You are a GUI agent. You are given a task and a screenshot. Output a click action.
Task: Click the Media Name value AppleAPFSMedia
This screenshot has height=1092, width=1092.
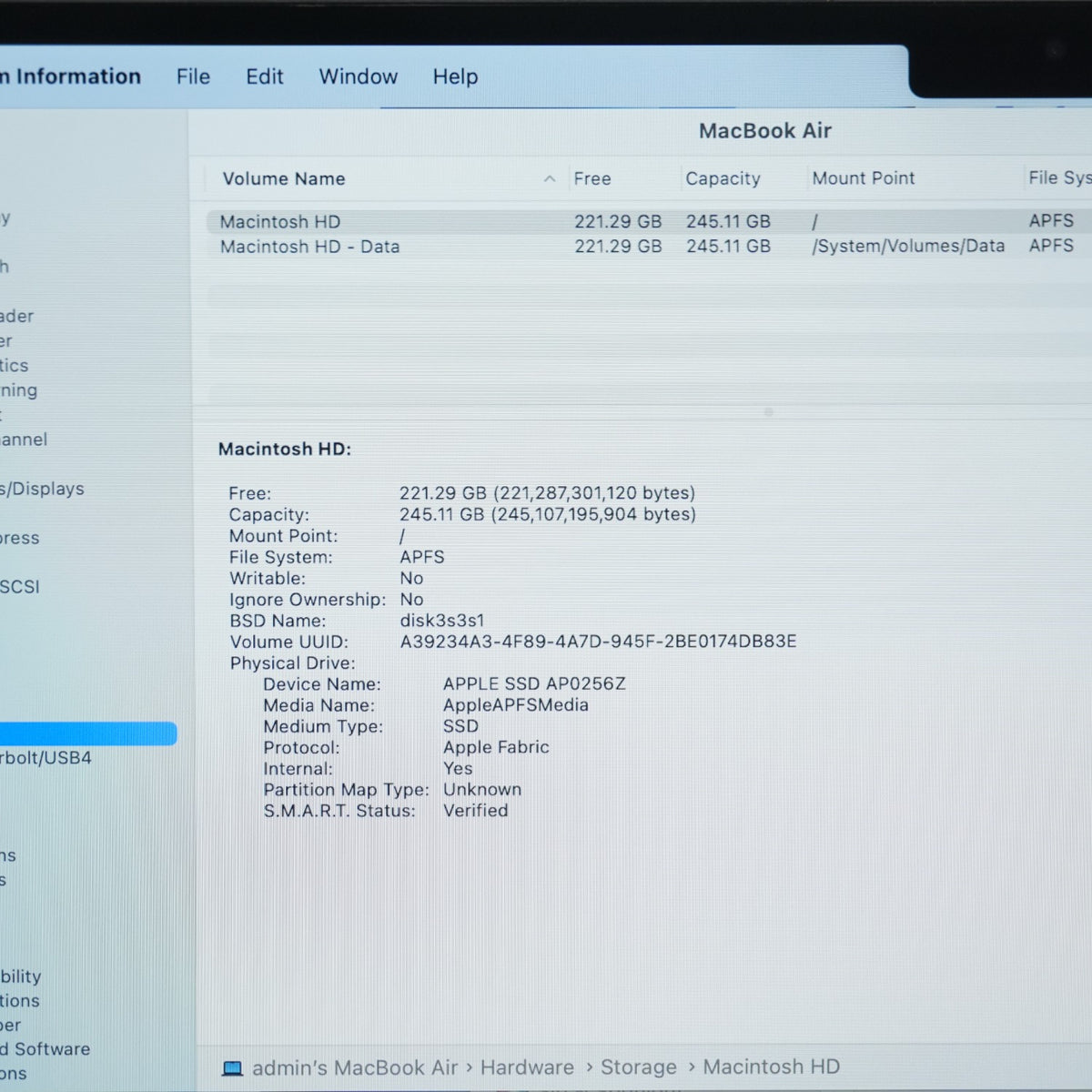pyautogui.click(x=515, y=705)
